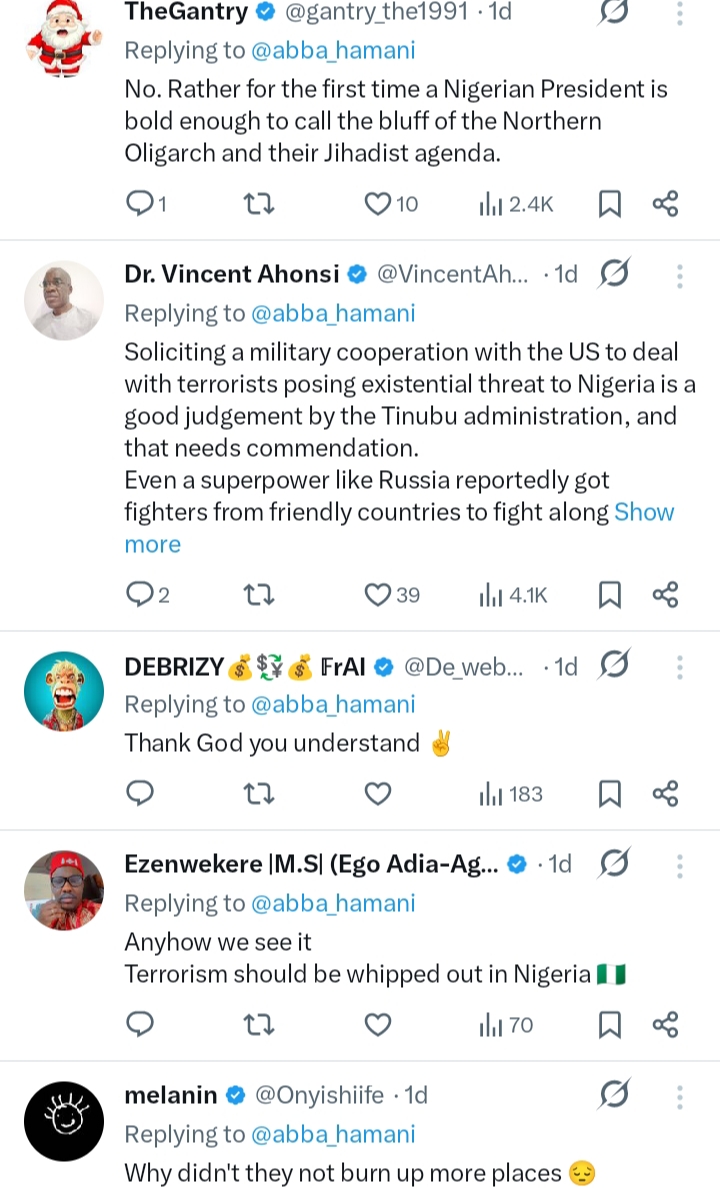Reply to TheGantry's tweet

click(141, 204)
